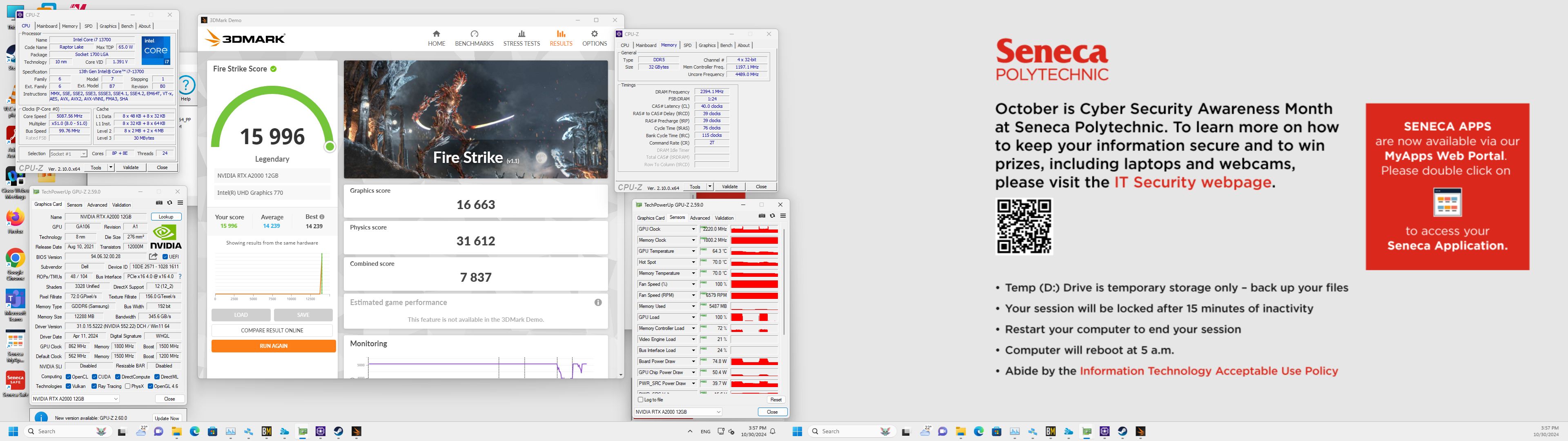Open the IT Security webpage link
This screenshot has width=1568, height=441.
[x=1192, y=182]
